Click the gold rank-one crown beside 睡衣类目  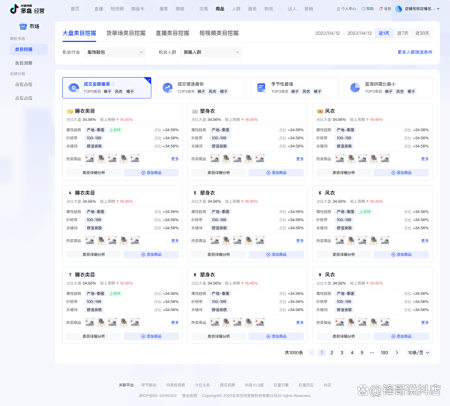point(70,111)
